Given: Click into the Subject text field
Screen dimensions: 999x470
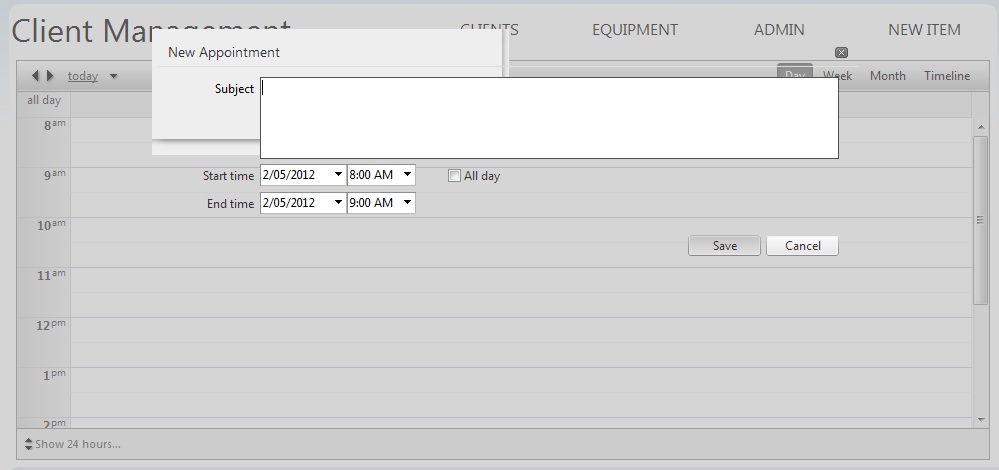Looking at the screenshot, I should (548, 118).
